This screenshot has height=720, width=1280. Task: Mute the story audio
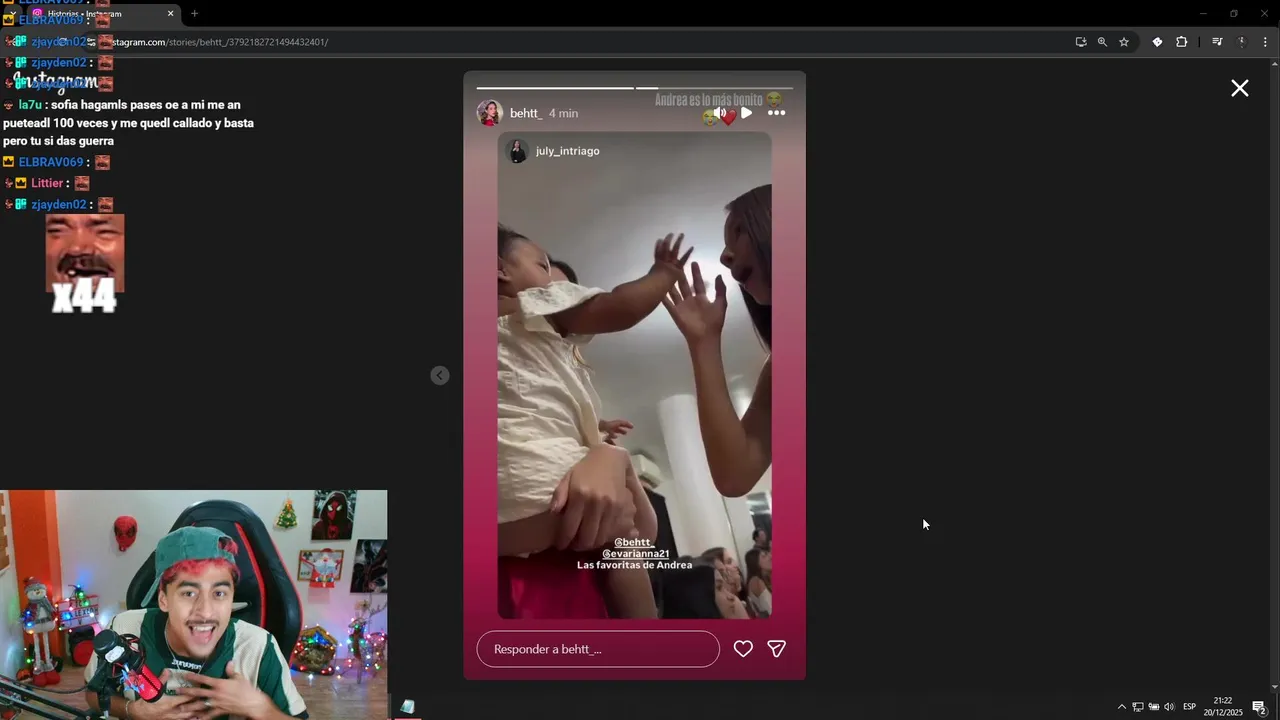719,113
